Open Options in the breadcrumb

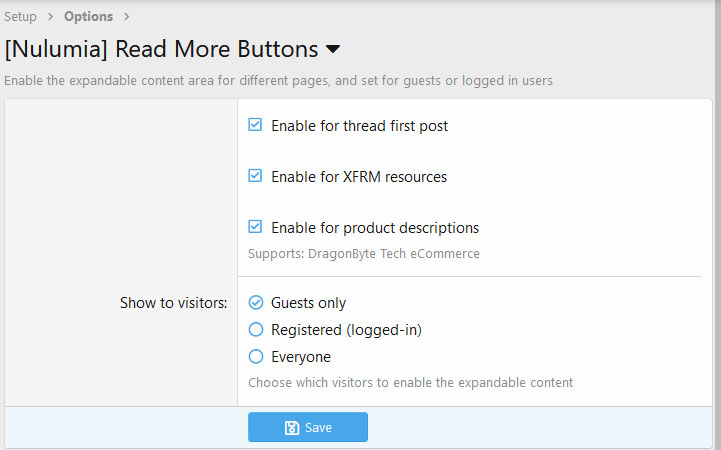tap(88, 16)
